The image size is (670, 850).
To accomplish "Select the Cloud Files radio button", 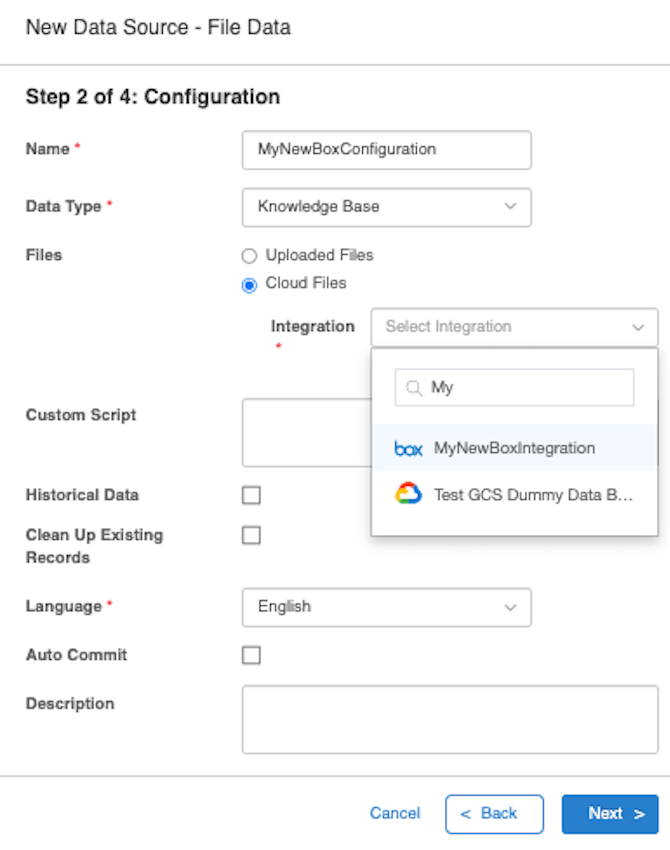I will point(249,285).
